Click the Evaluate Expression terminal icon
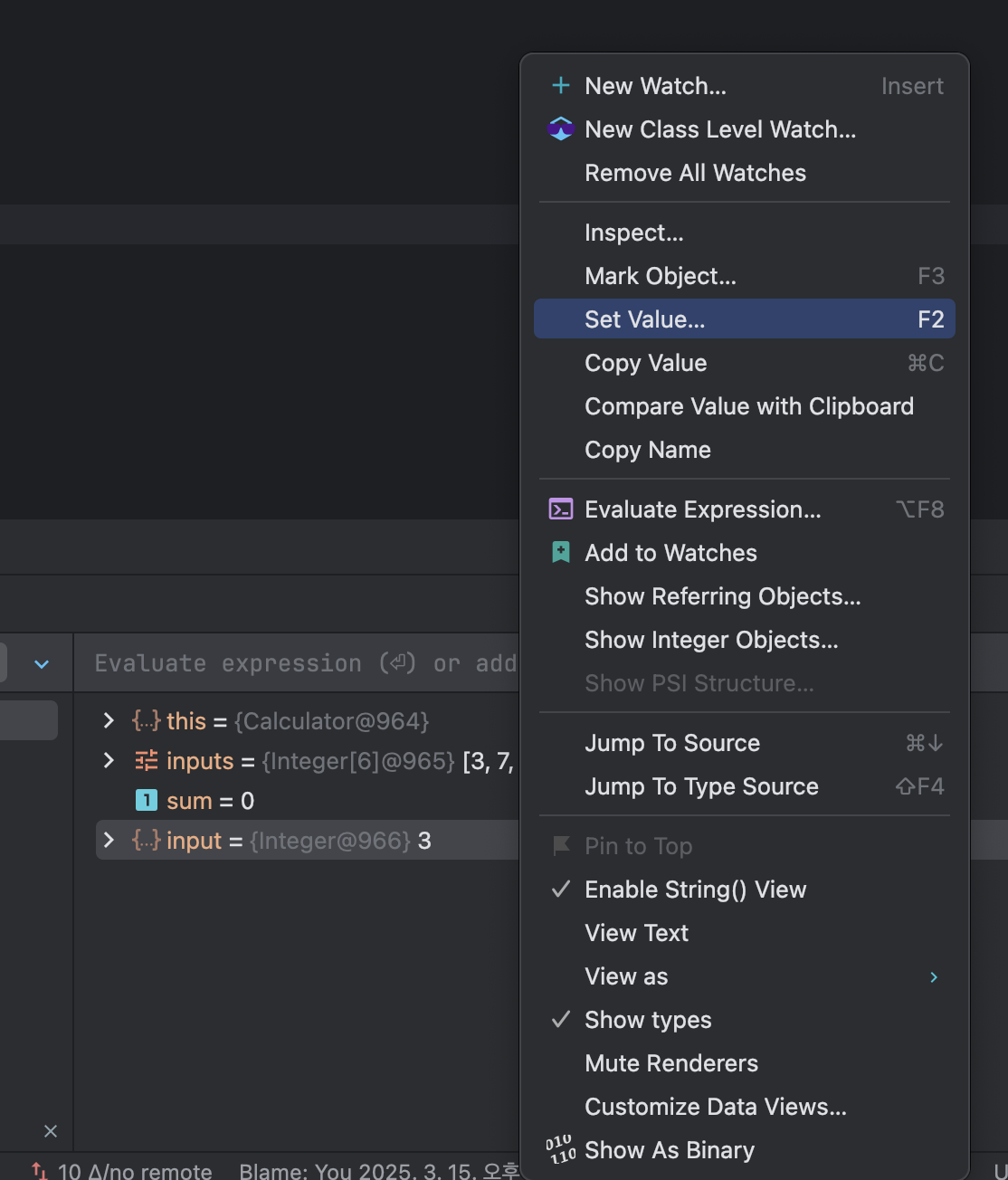 tap(561, 509)
